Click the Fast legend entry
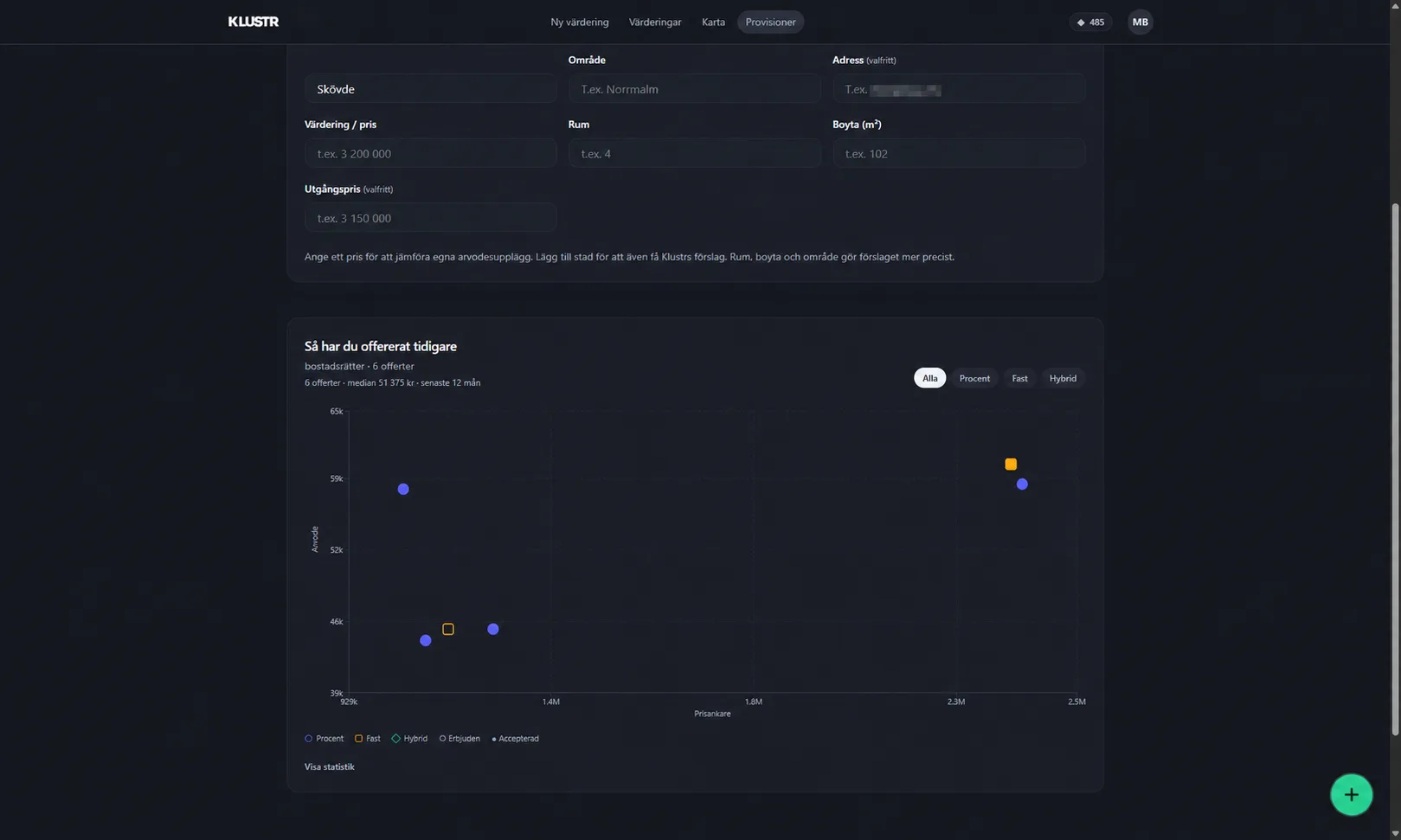This screenshot has height=840, width=1401. [x=367, y=739]
